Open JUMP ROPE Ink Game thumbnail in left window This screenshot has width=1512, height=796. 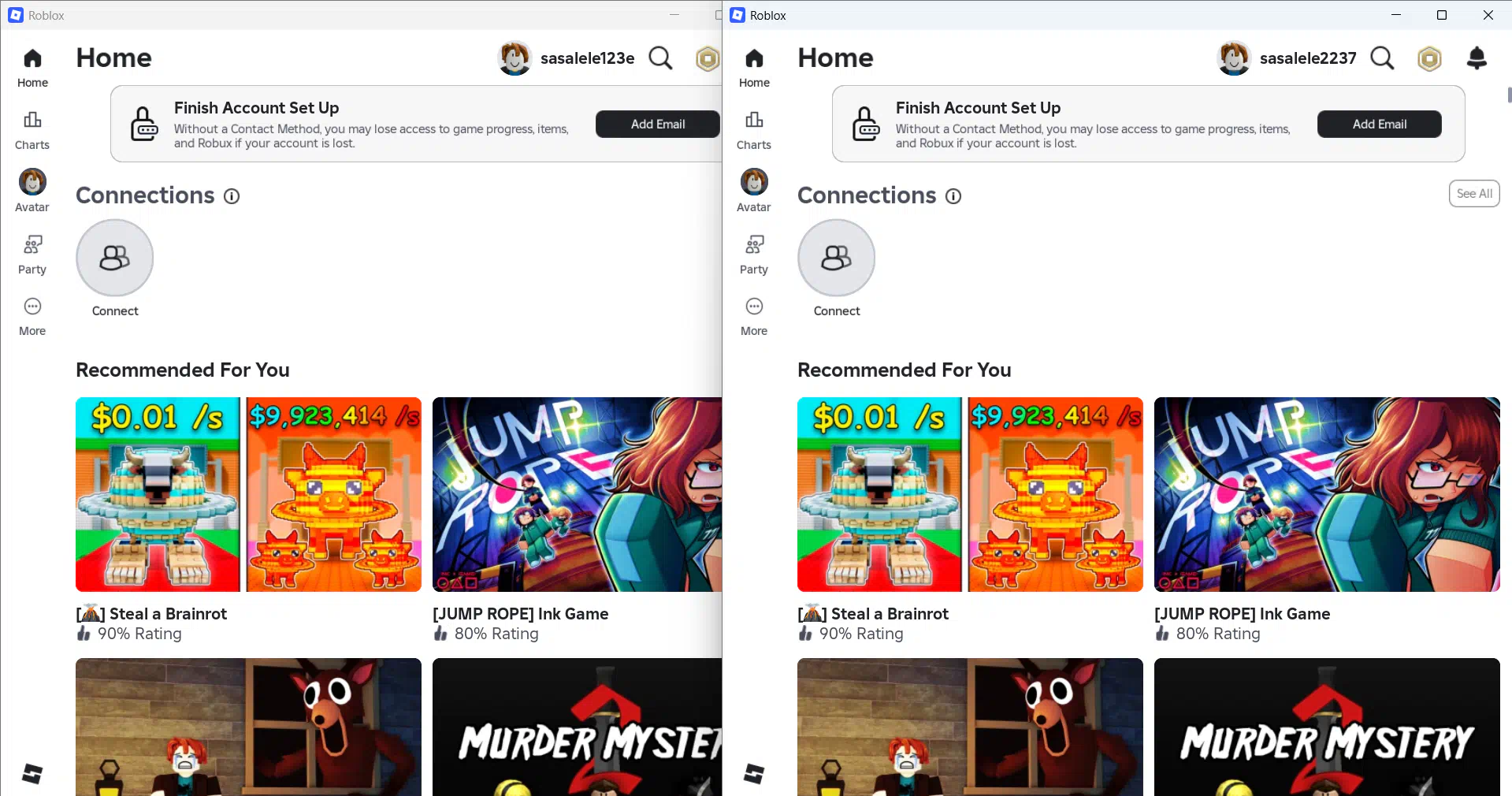[x=577, y=494]
